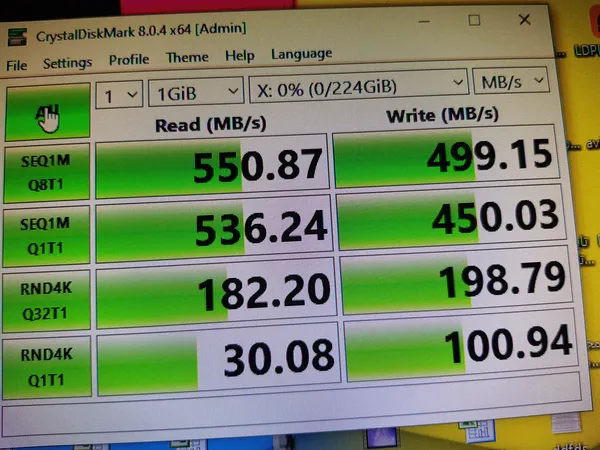The width and height of the screenshot is (600, 450).
Task: Open the Help menu
Action: click(240, 56)
